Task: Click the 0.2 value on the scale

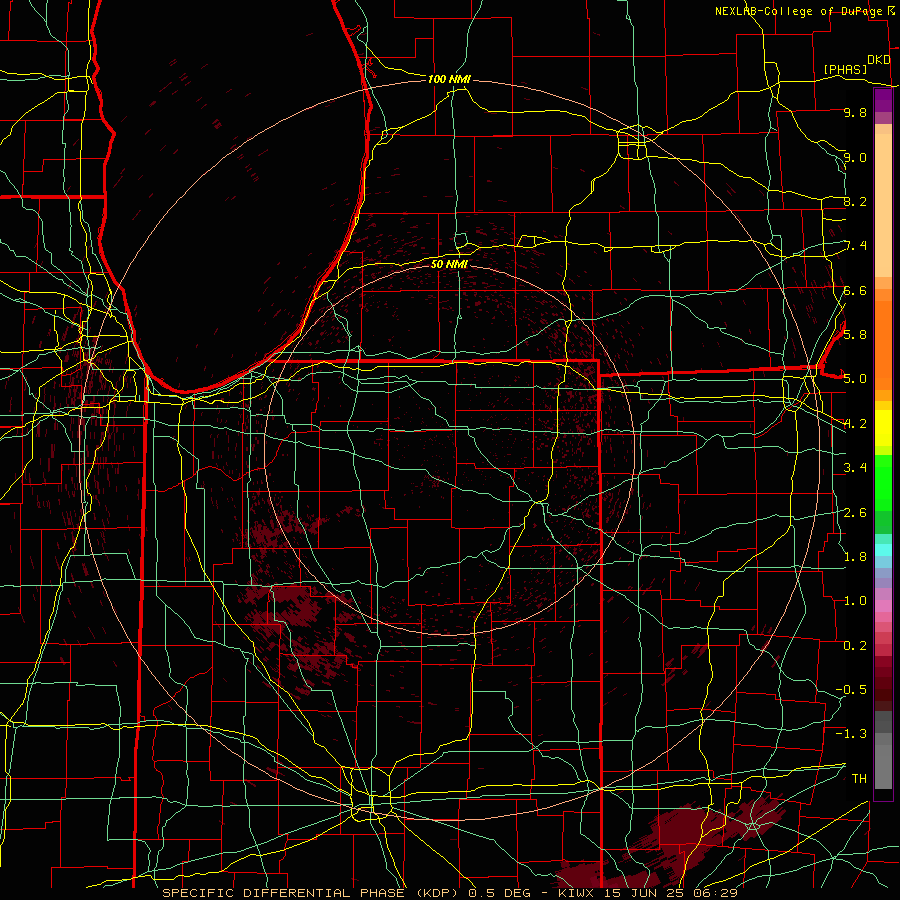Action: coord(855,645)
